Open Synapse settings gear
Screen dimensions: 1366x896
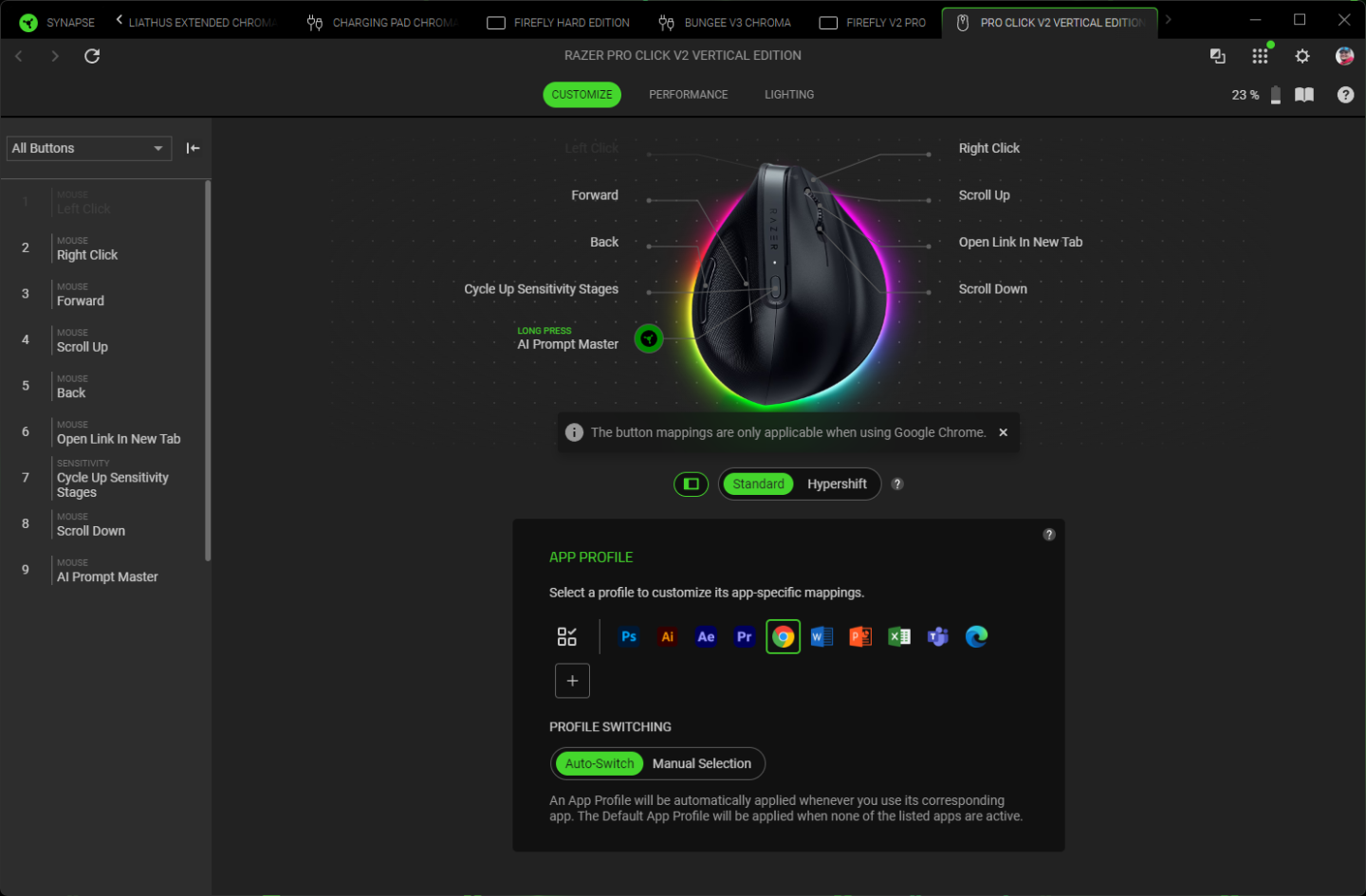pos(1302,56)
